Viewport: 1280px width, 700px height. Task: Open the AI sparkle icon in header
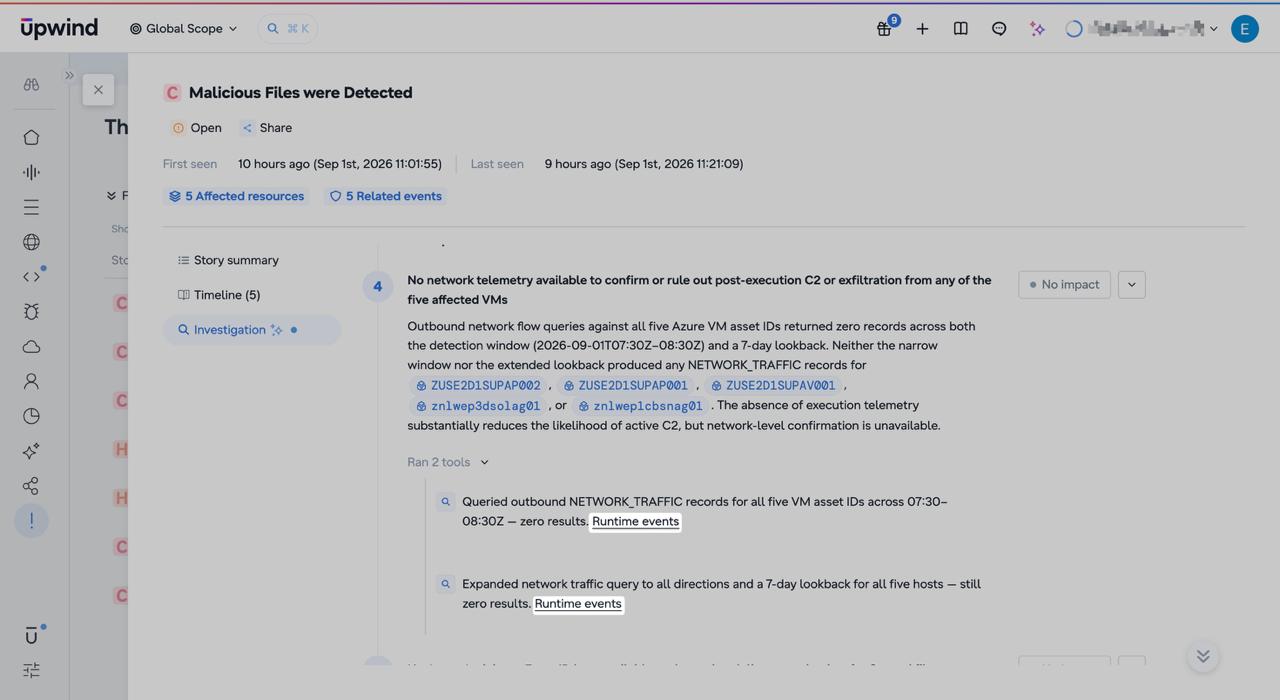1037,29
